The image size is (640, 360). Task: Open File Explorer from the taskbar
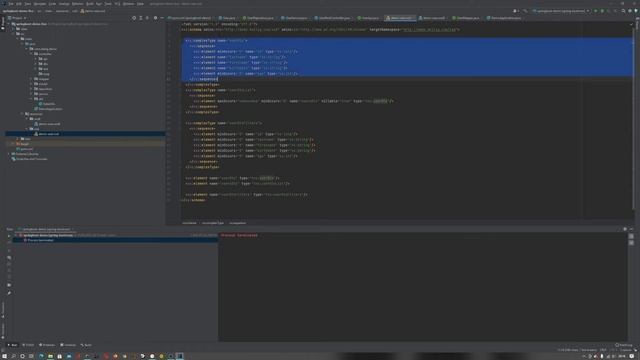(51, 356)
